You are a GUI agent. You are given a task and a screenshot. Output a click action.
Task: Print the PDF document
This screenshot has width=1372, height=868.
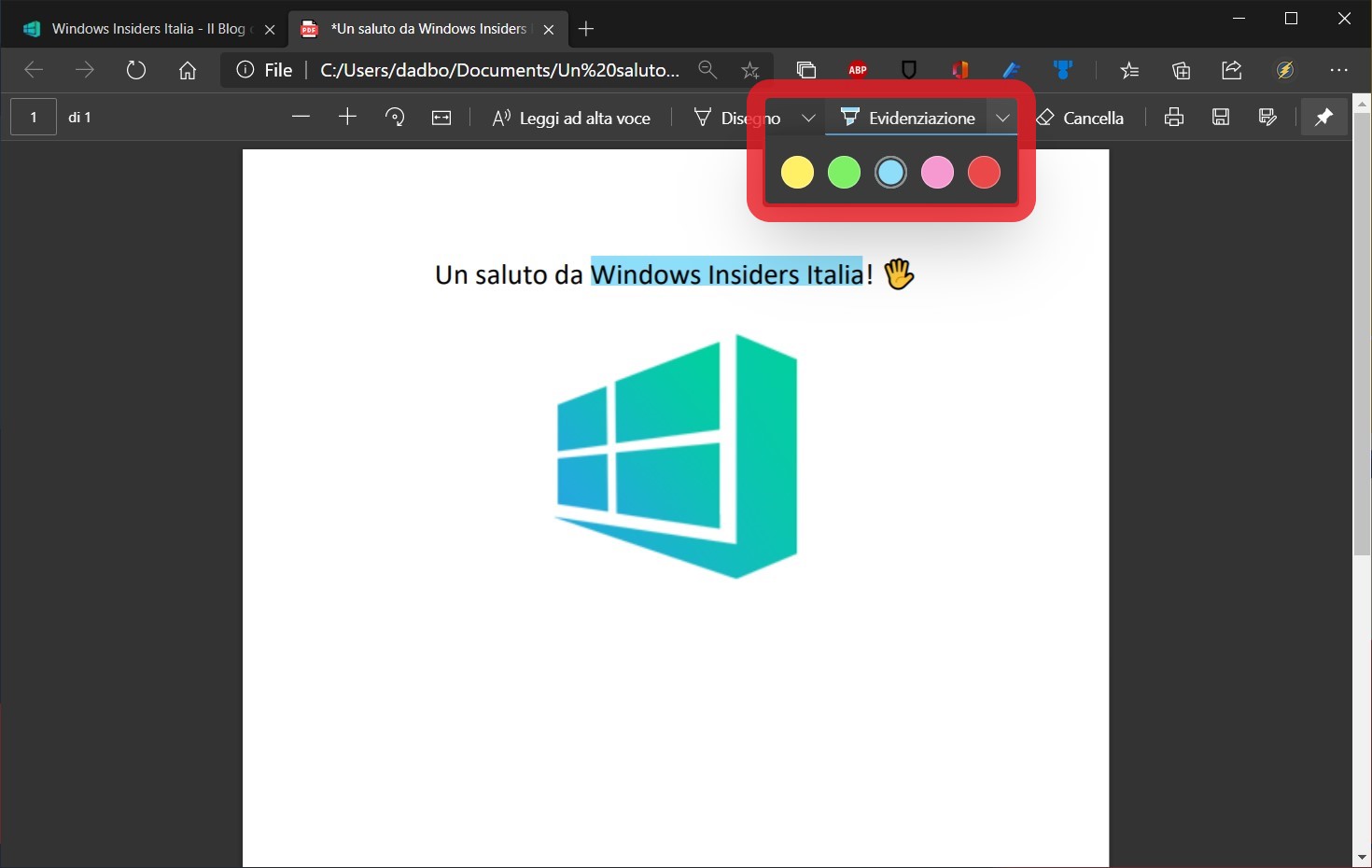(1174, 117)
